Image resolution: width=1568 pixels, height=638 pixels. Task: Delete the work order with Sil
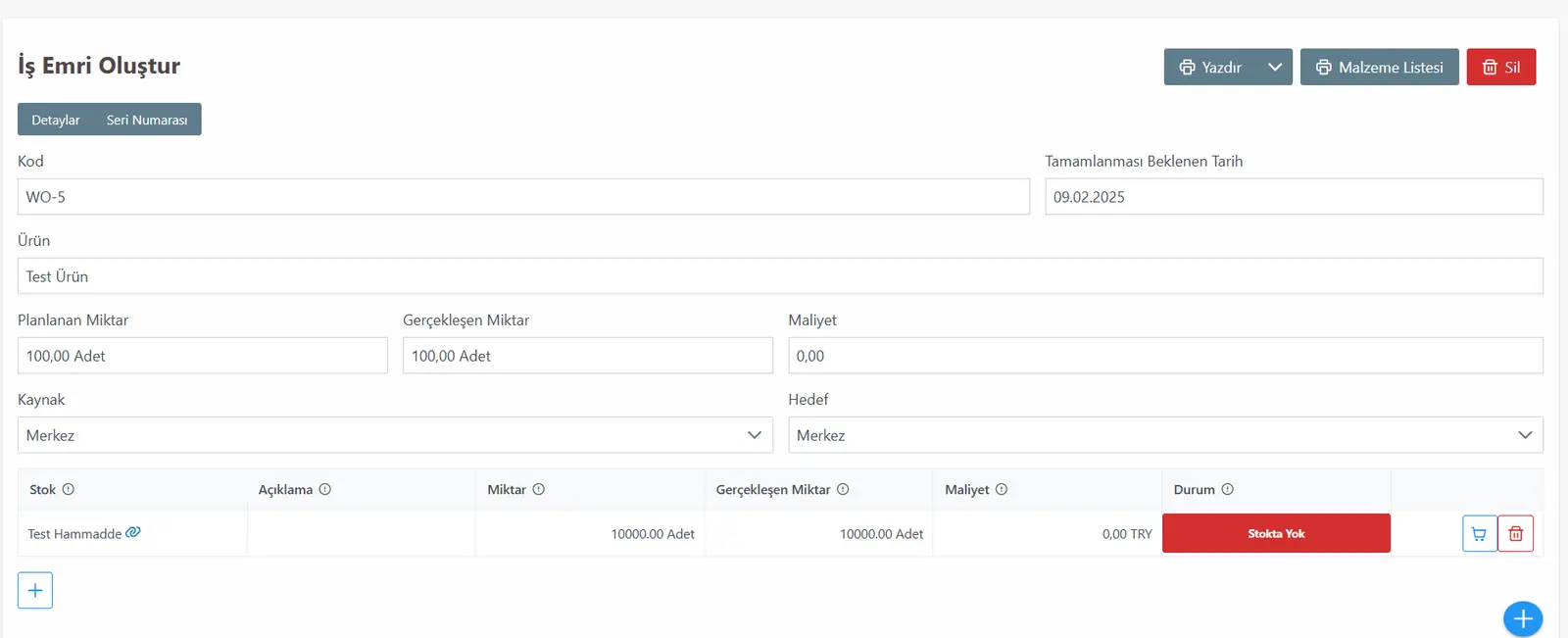click(1501, 67)
